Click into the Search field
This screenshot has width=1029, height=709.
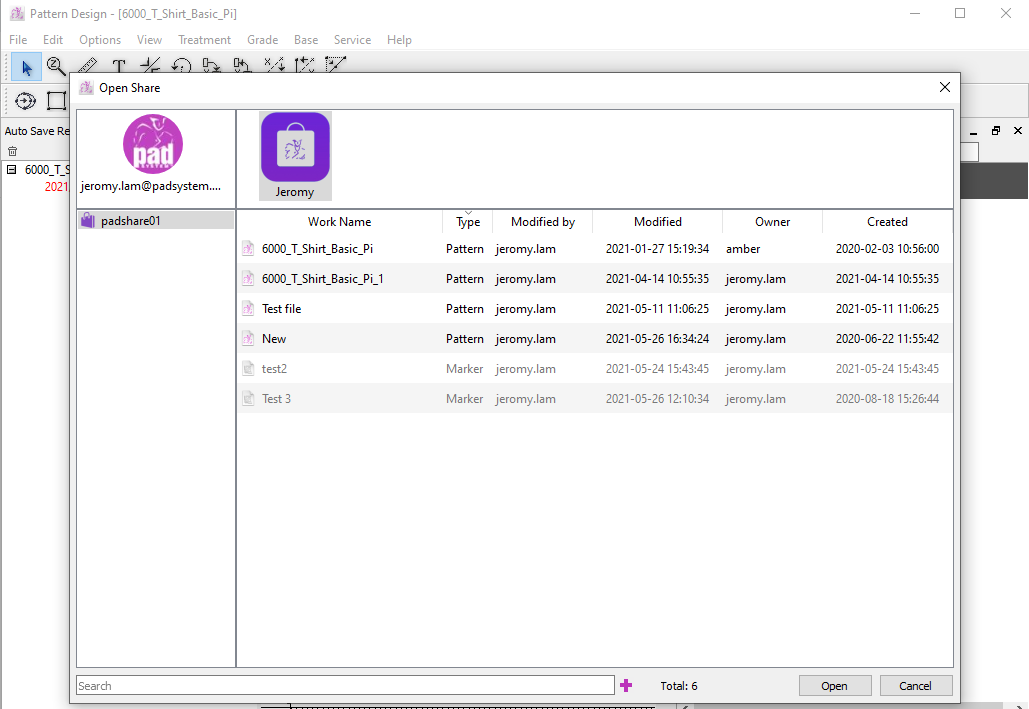(x=345, y=685)
